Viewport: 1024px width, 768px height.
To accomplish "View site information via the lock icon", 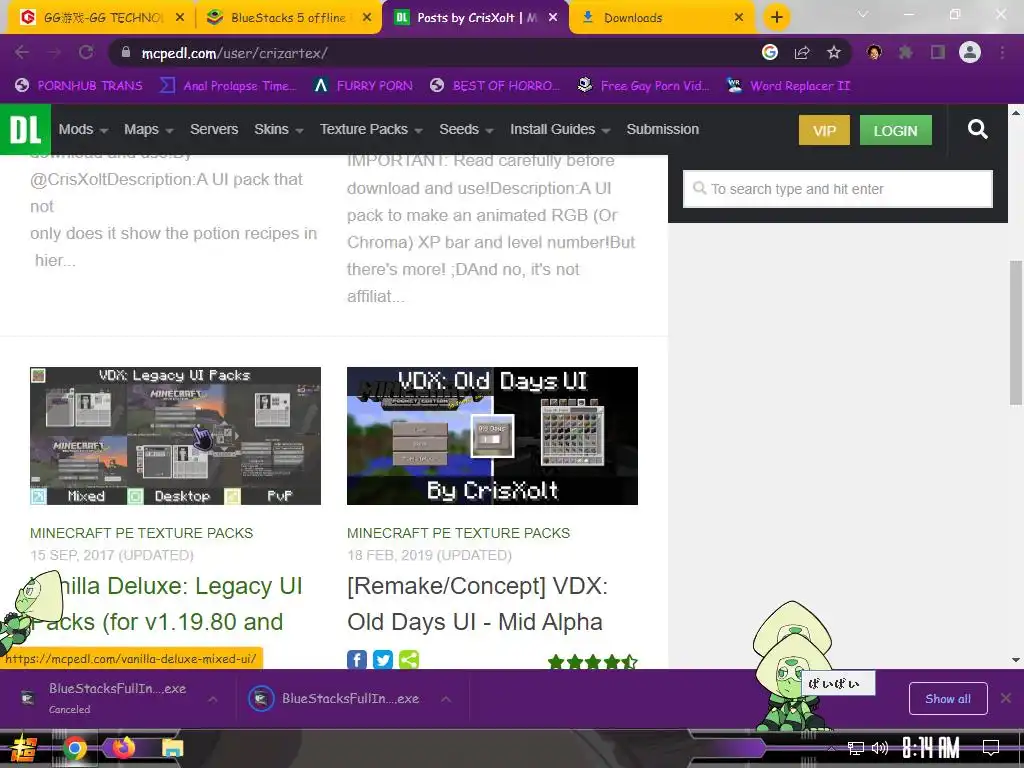I will point(126,52).
